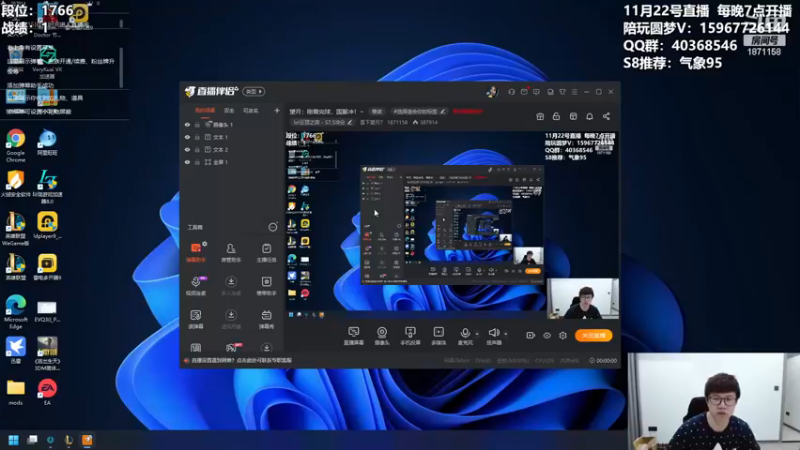Collapse the 工具箱 toolbox panel
Viewport: 800px width, 450px height.
coord(273,227)
